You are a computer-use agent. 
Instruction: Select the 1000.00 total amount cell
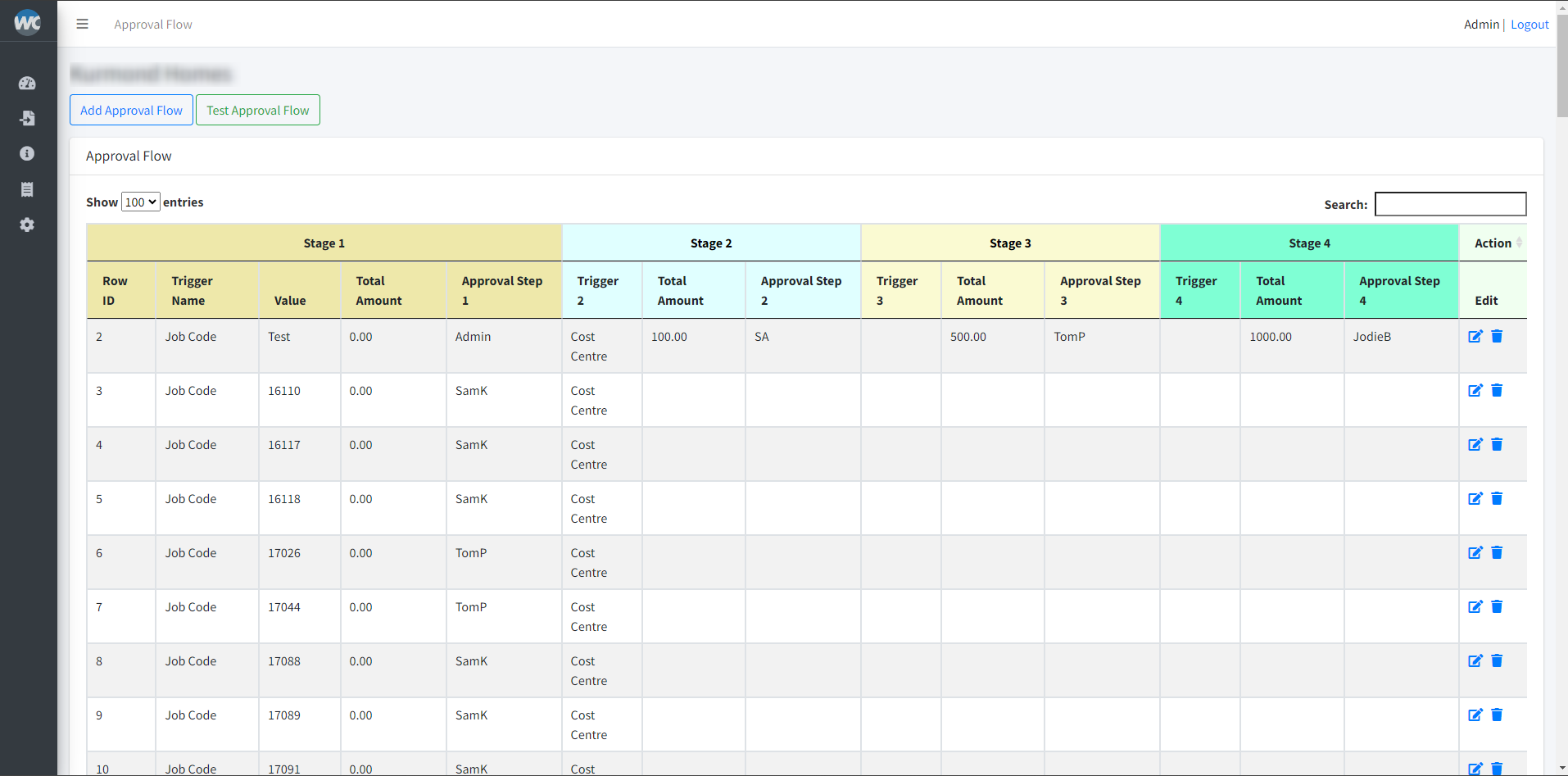coord(1292,346)
